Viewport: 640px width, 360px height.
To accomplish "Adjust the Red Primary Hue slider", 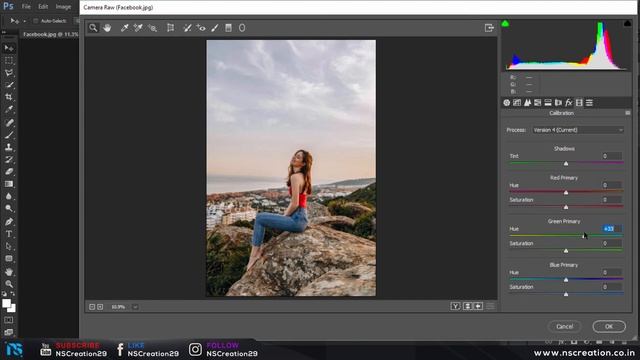I will click(566, 192).
